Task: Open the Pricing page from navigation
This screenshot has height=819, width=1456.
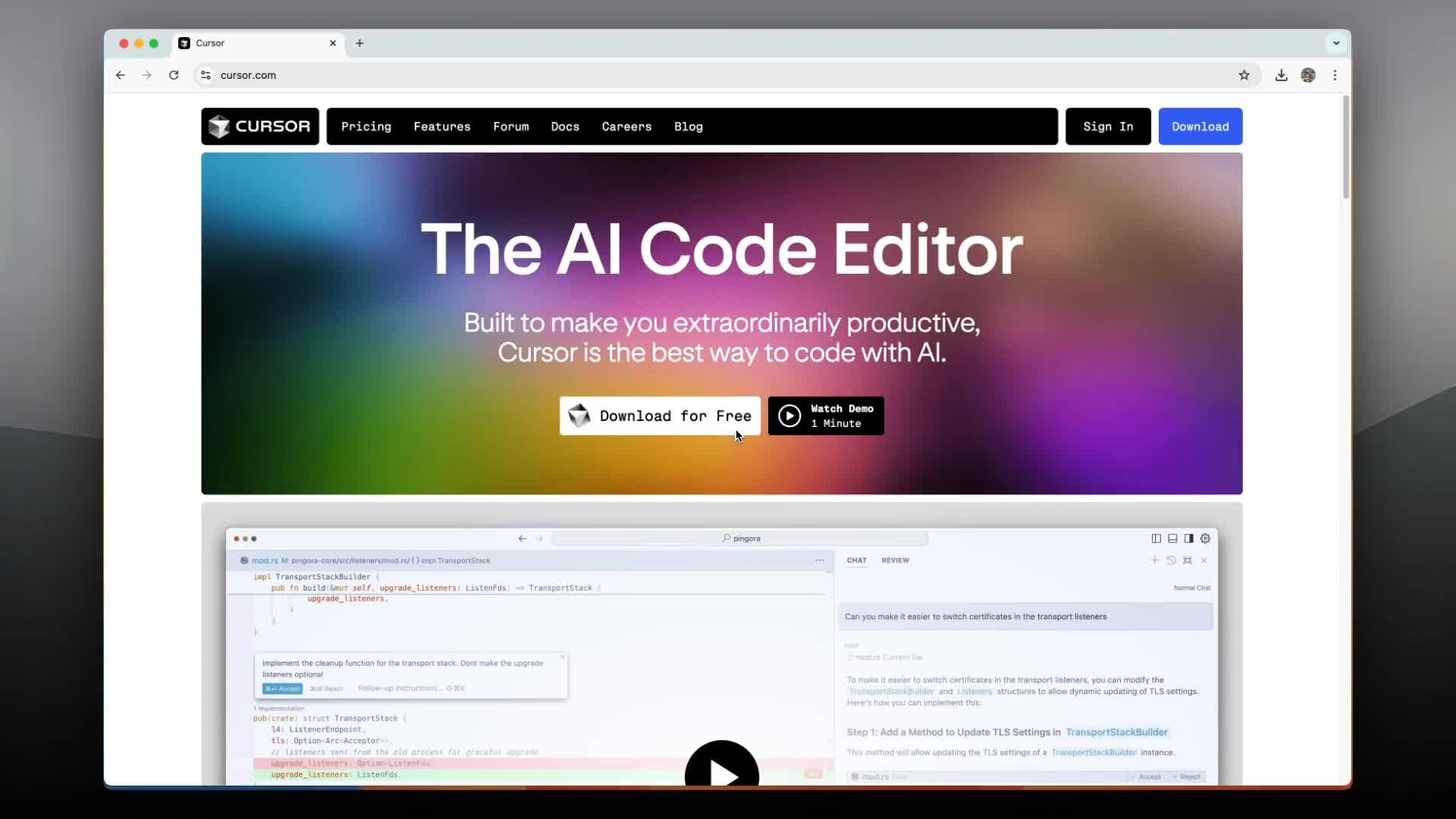Action: point(365,126)
